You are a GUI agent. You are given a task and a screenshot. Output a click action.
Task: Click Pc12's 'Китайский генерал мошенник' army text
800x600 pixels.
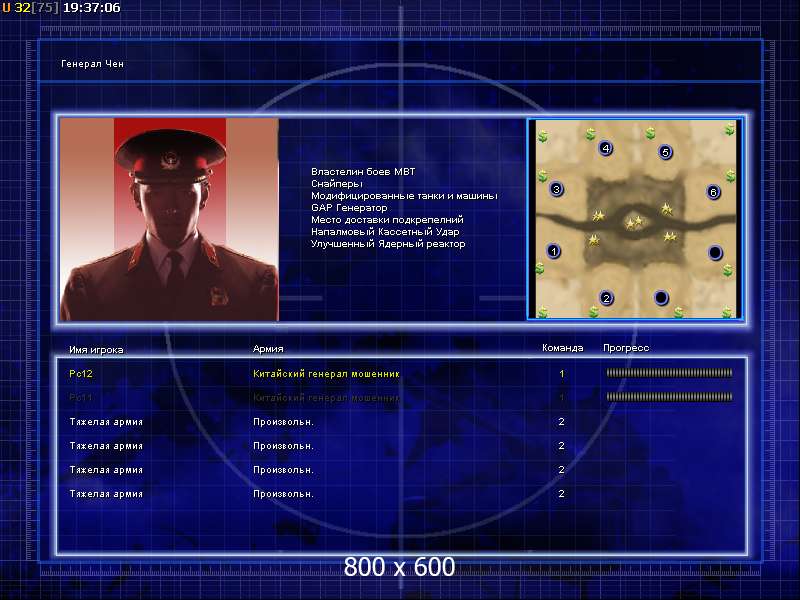(327, 373)
